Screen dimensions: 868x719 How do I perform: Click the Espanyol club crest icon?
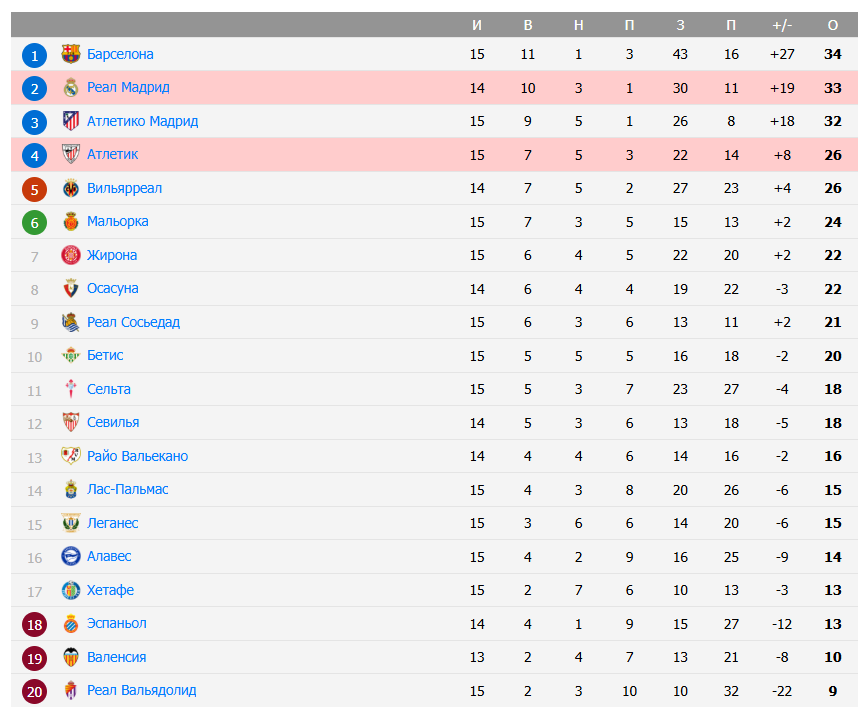pyautogui.click(x=70, y=623)
